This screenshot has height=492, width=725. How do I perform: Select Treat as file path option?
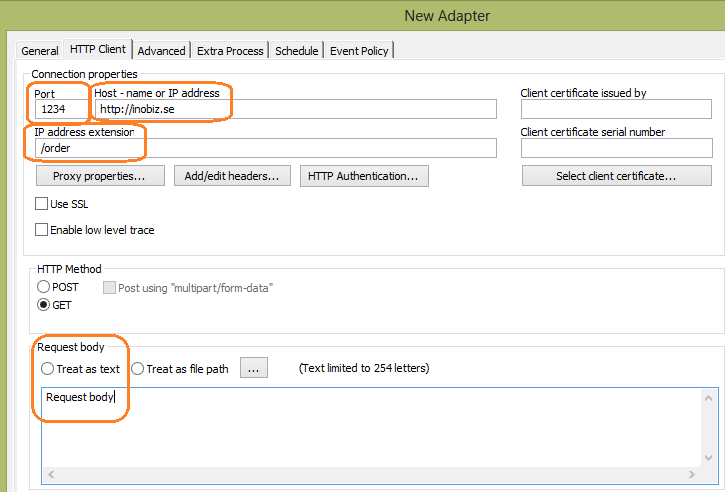pyautogui.click(x=138, y=368)
